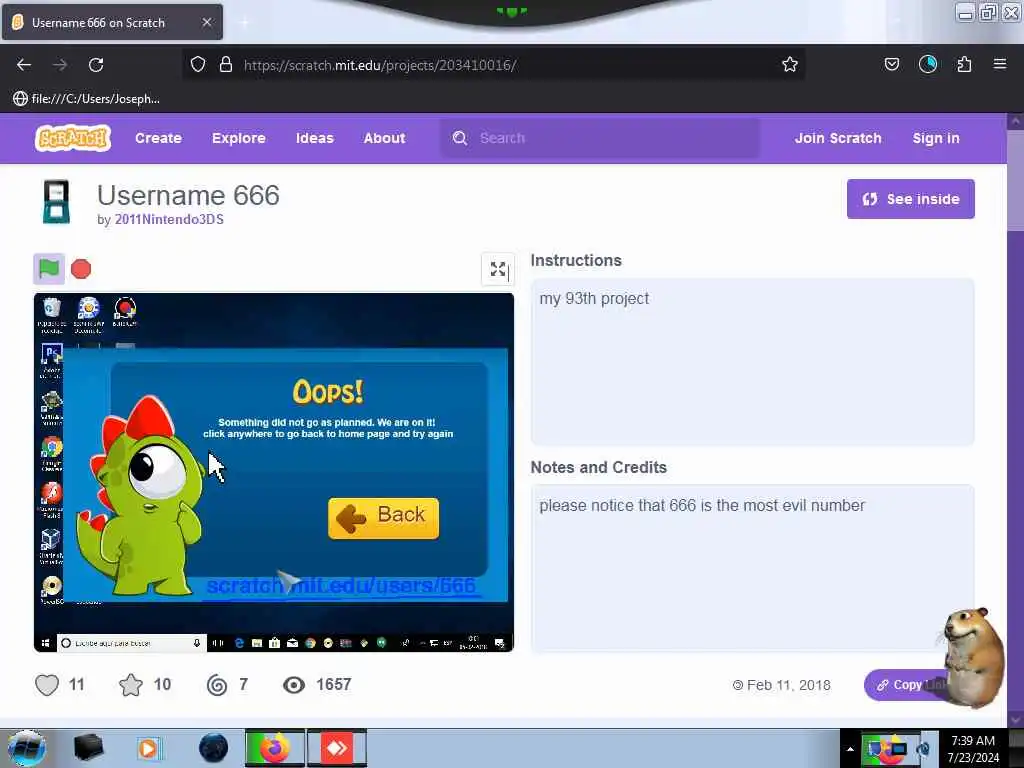
Task: Click the Username 666 project title
Action: click(x=188, y=195)
